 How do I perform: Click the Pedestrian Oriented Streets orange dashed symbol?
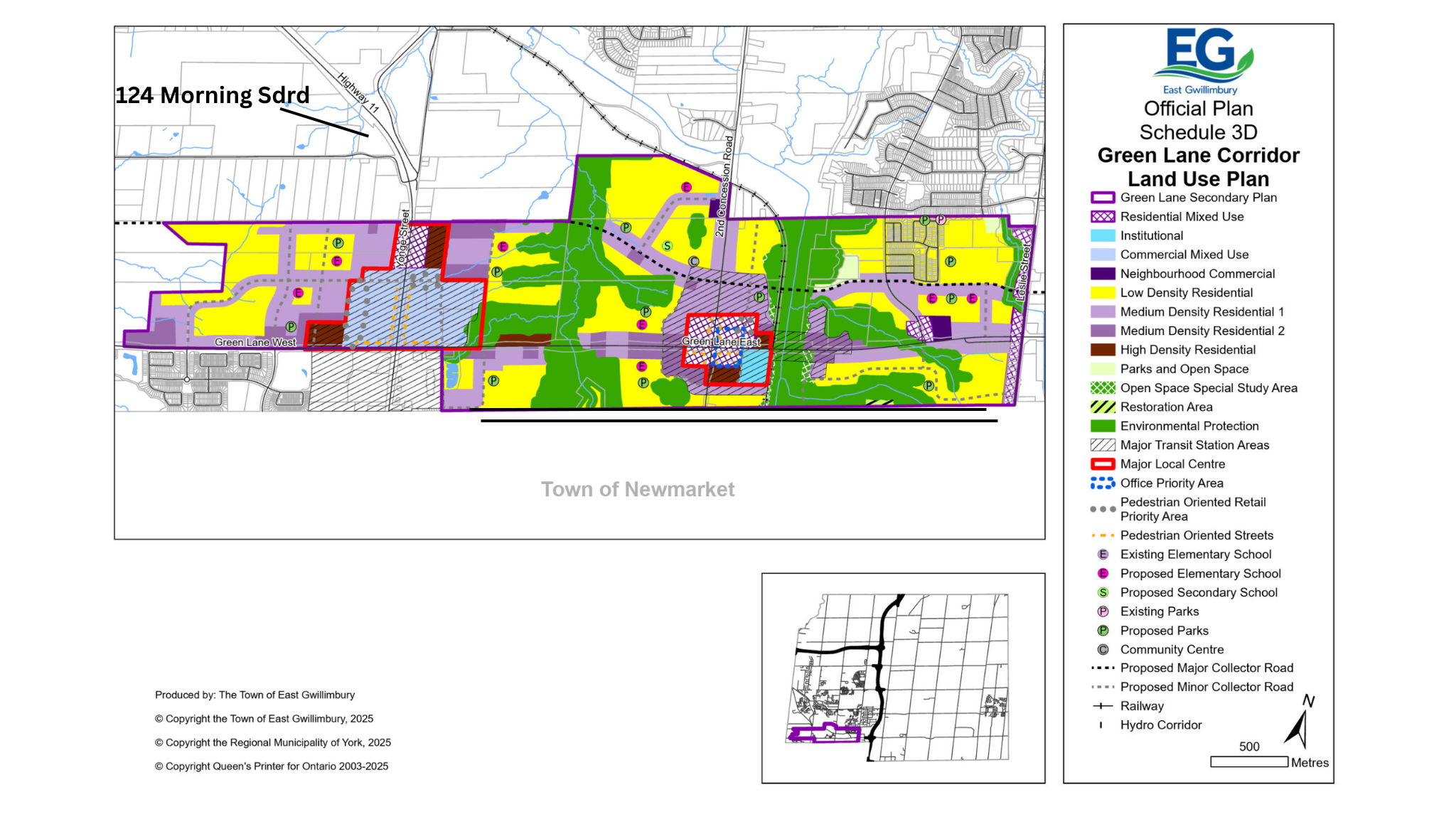click(x=1103, y=535)
